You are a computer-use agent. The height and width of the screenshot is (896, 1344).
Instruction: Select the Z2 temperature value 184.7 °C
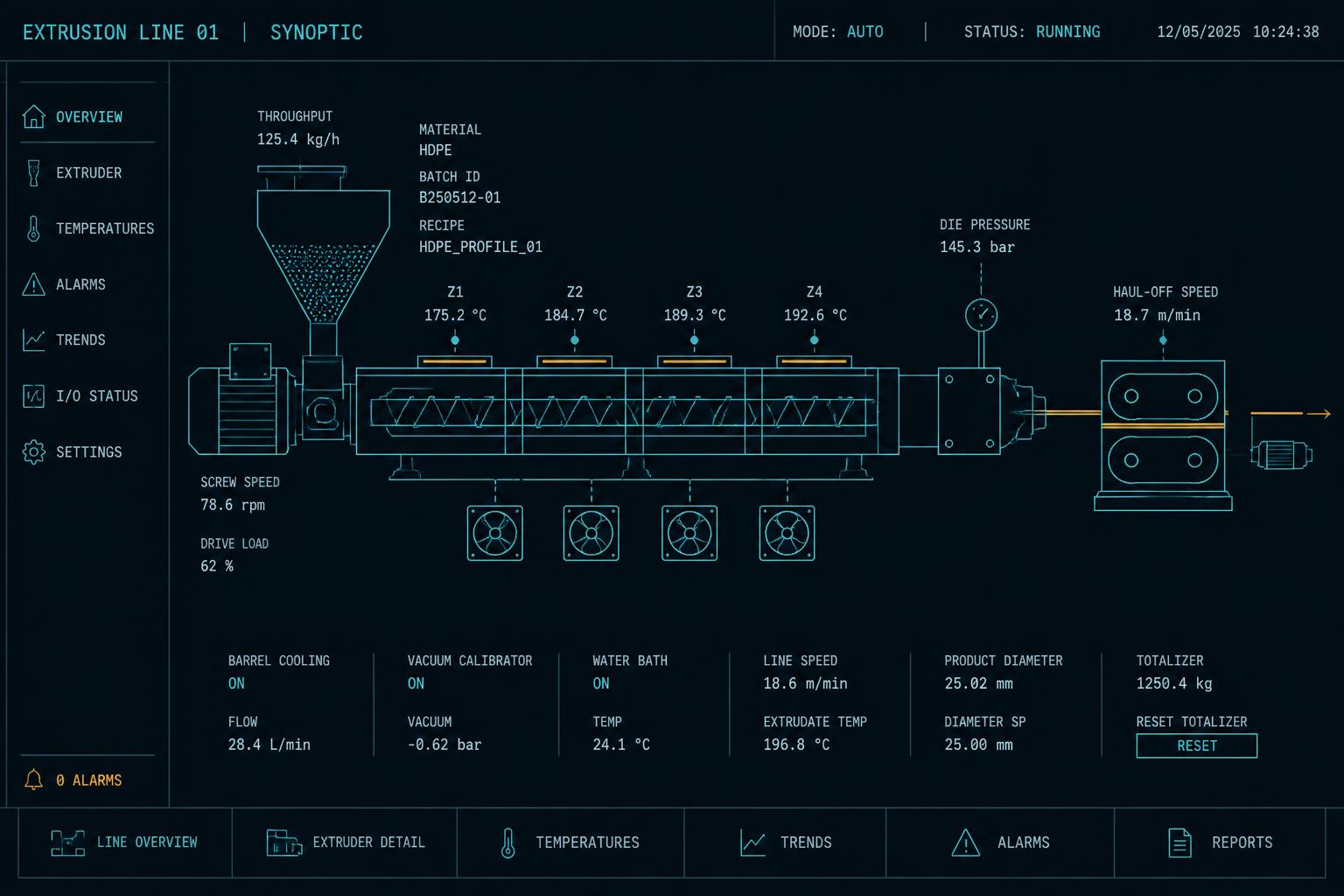[x=575, y=315]
